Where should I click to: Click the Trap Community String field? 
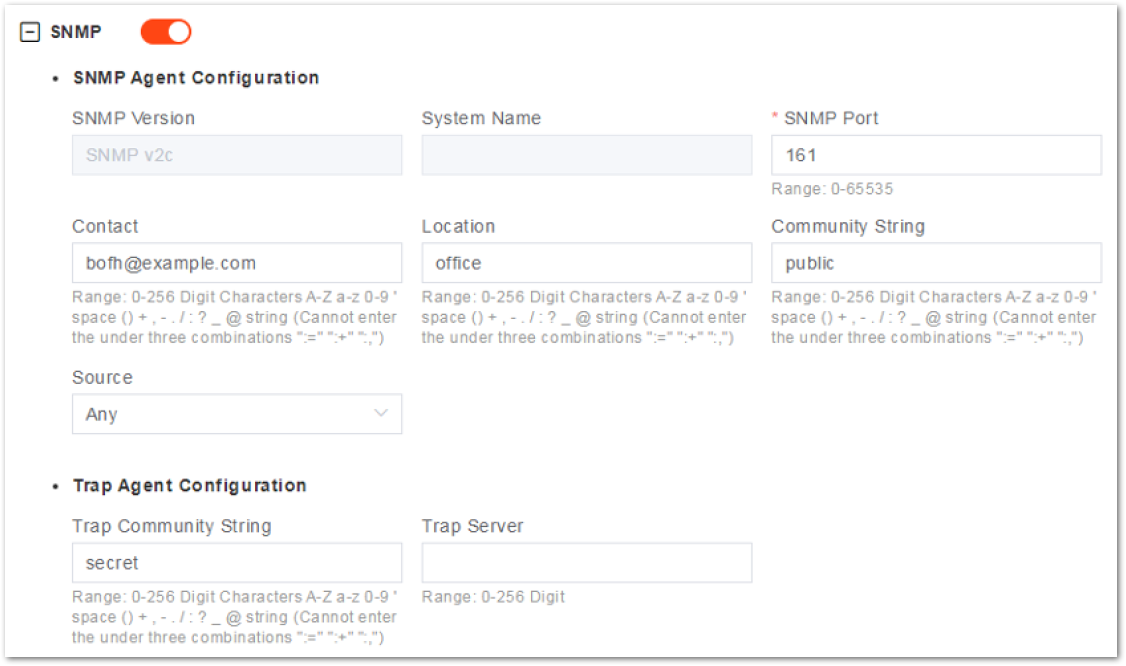click(x=237, y=563)
